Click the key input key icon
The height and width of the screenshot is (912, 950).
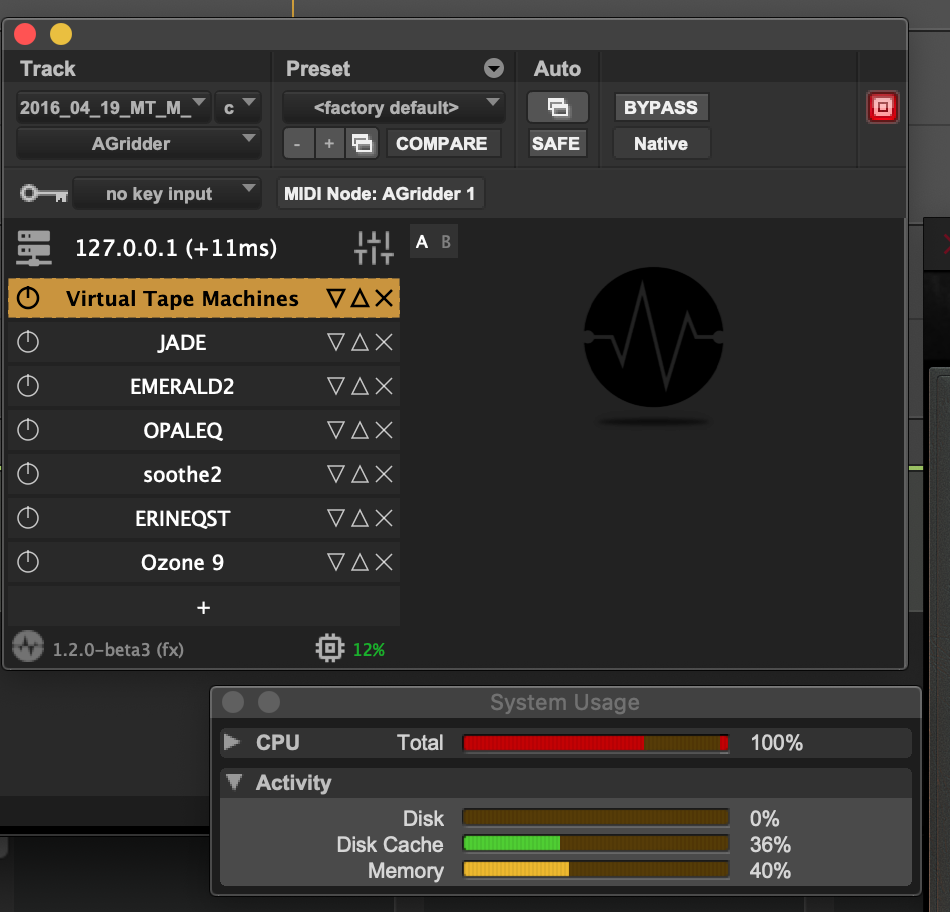point(44,194)
